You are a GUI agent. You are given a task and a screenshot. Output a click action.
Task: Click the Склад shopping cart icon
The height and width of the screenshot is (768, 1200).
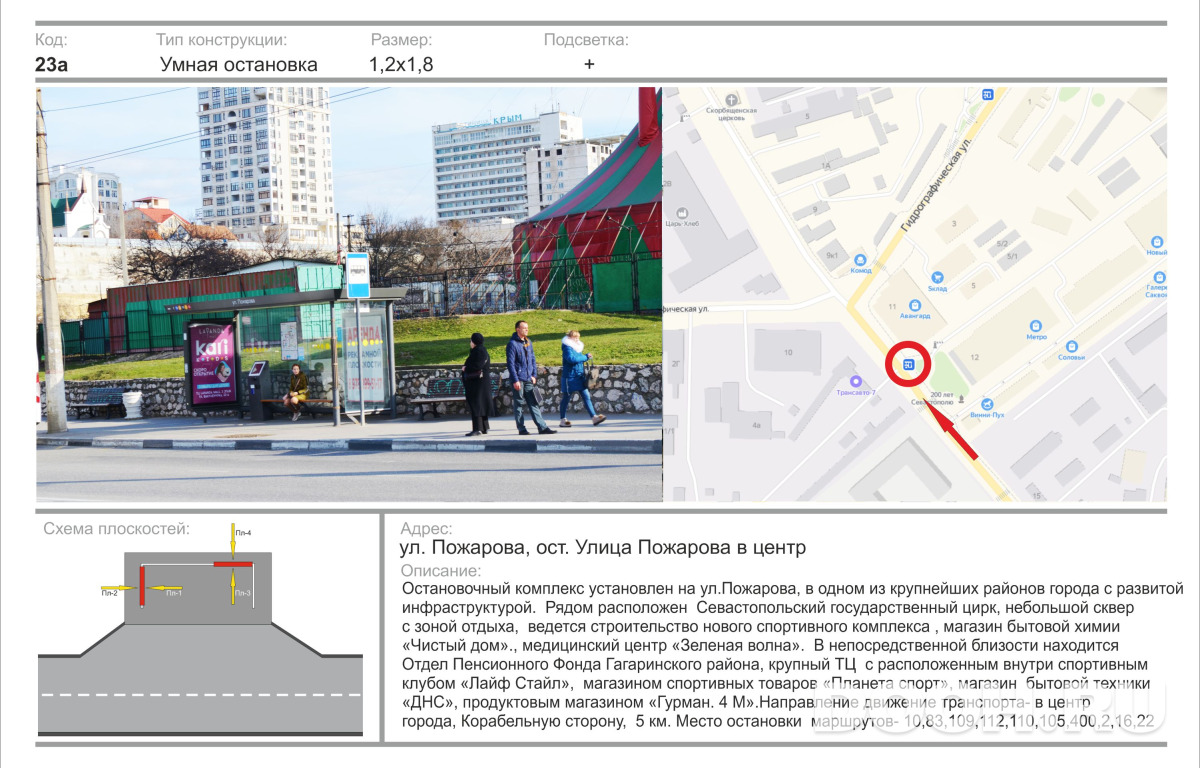(x=937, y=277)
